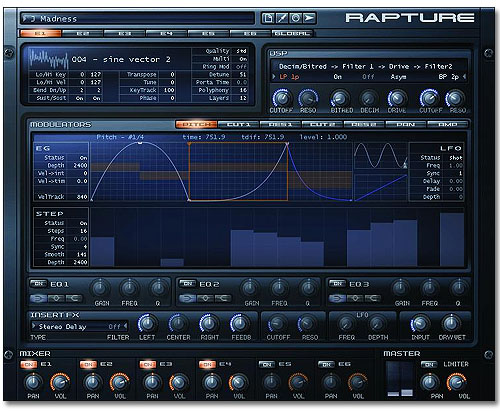This screenshot has height=412, width=500.
Task: Switch to element E2 tab
Action: tap(82, 33)
